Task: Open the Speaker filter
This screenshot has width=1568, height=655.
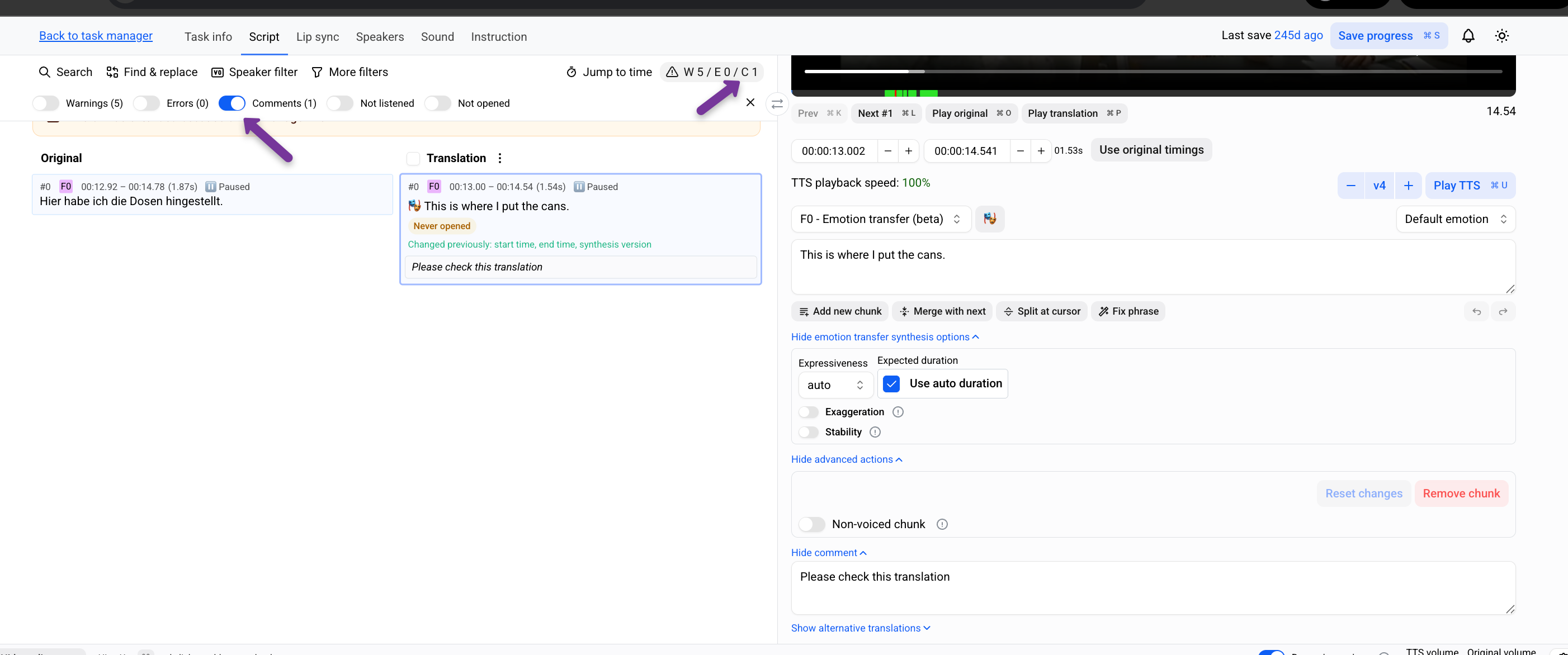Action: [254, 72]
